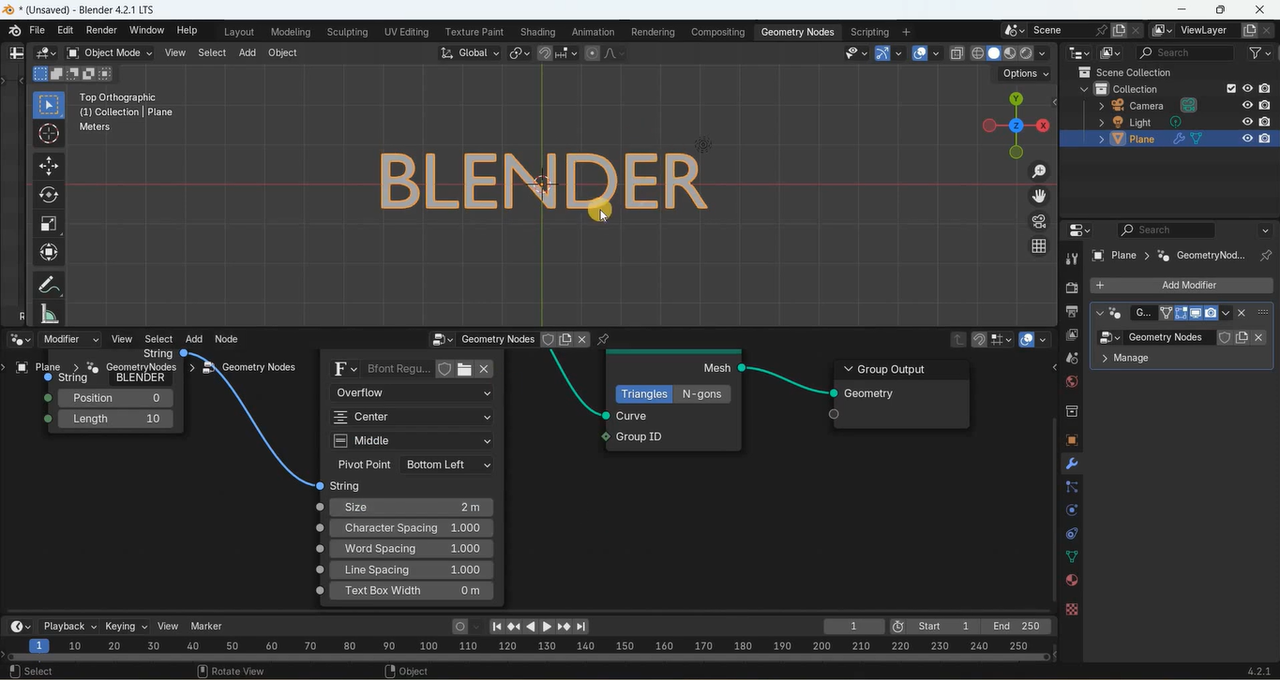
Task: Open the Texture properties tab
Action: [1072, 608]
